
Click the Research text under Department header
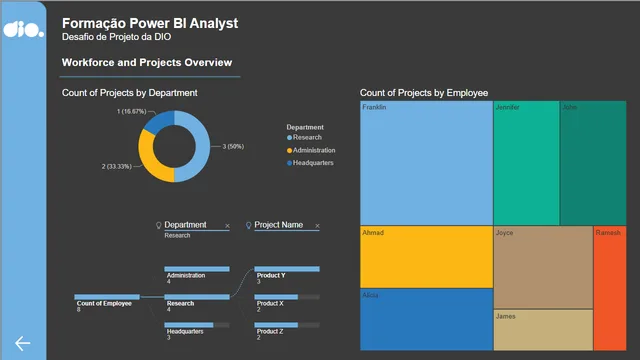click(177, 236)
